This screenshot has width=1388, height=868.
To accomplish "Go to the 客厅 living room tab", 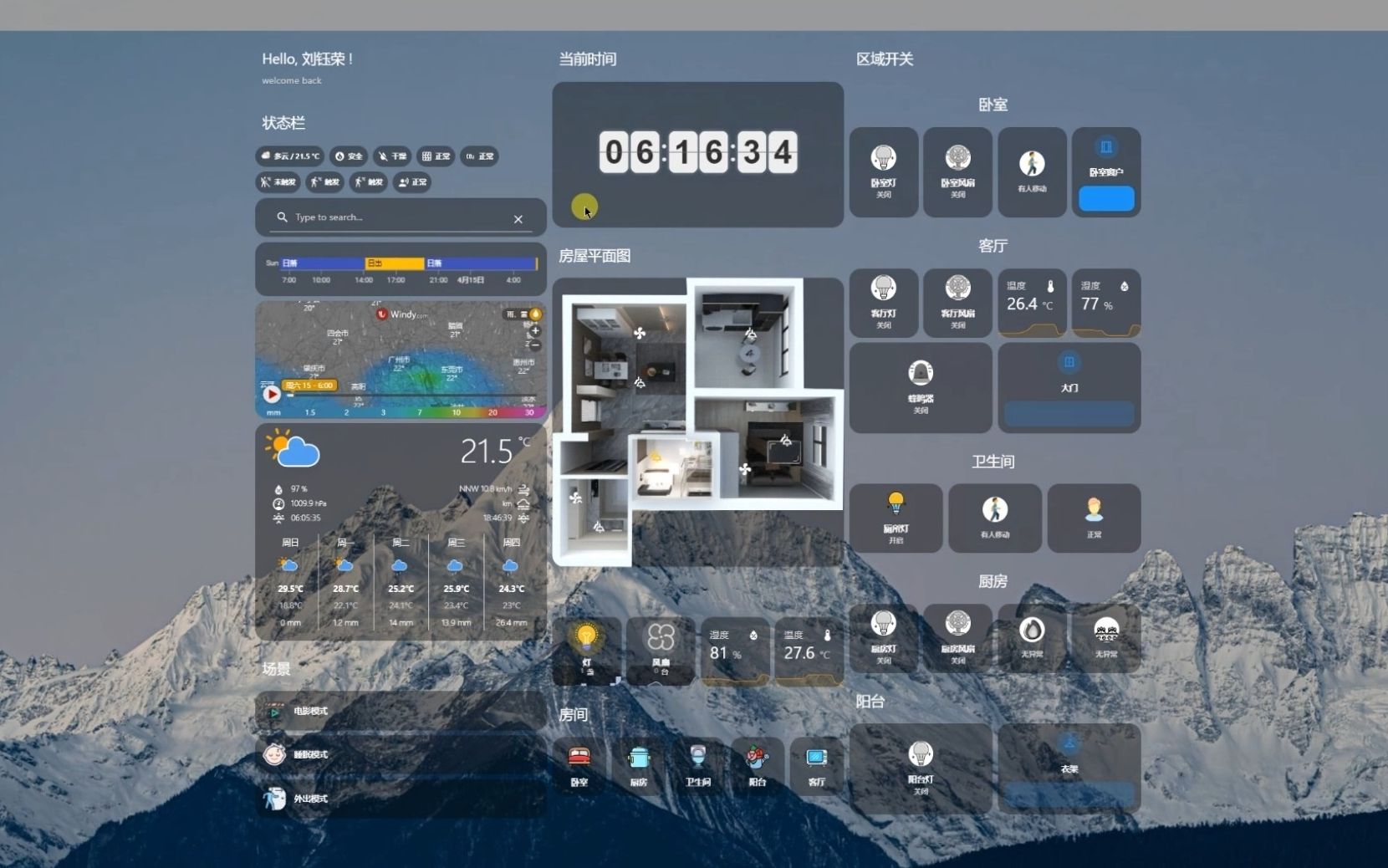I will coord(817,766).
